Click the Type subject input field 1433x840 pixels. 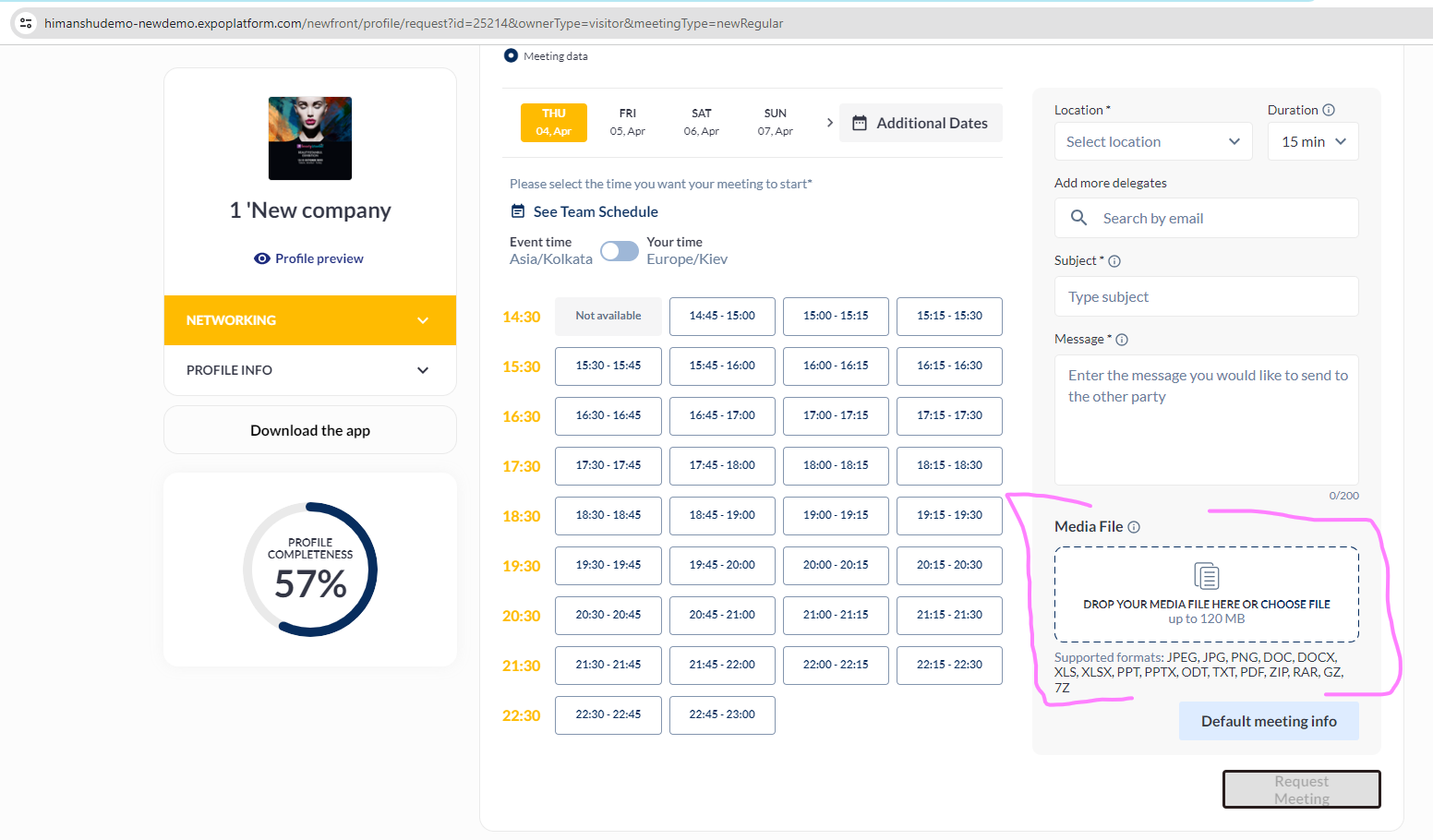point(1206,296)
